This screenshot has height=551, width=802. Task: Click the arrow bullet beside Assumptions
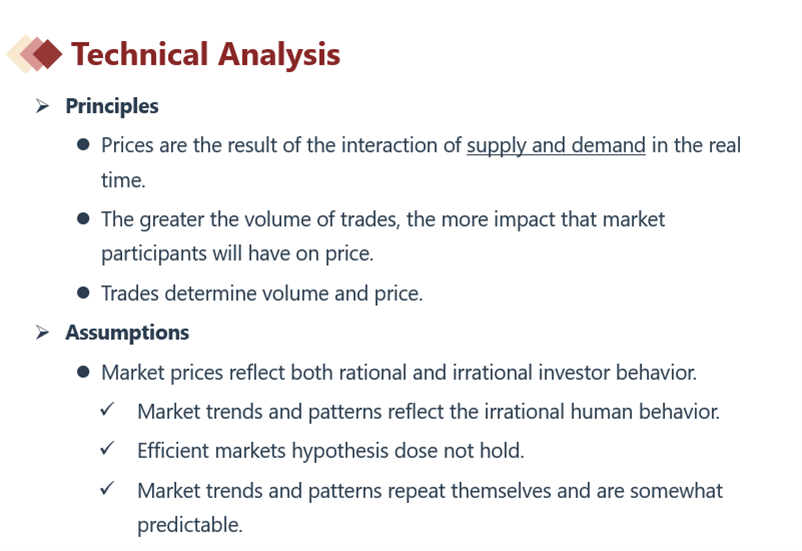(42, 332)
